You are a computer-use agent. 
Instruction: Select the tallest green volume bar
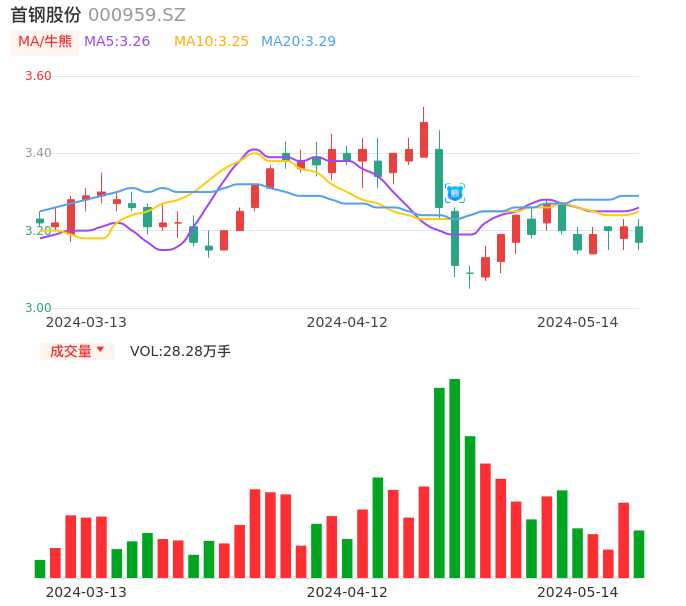pos(455,478)
